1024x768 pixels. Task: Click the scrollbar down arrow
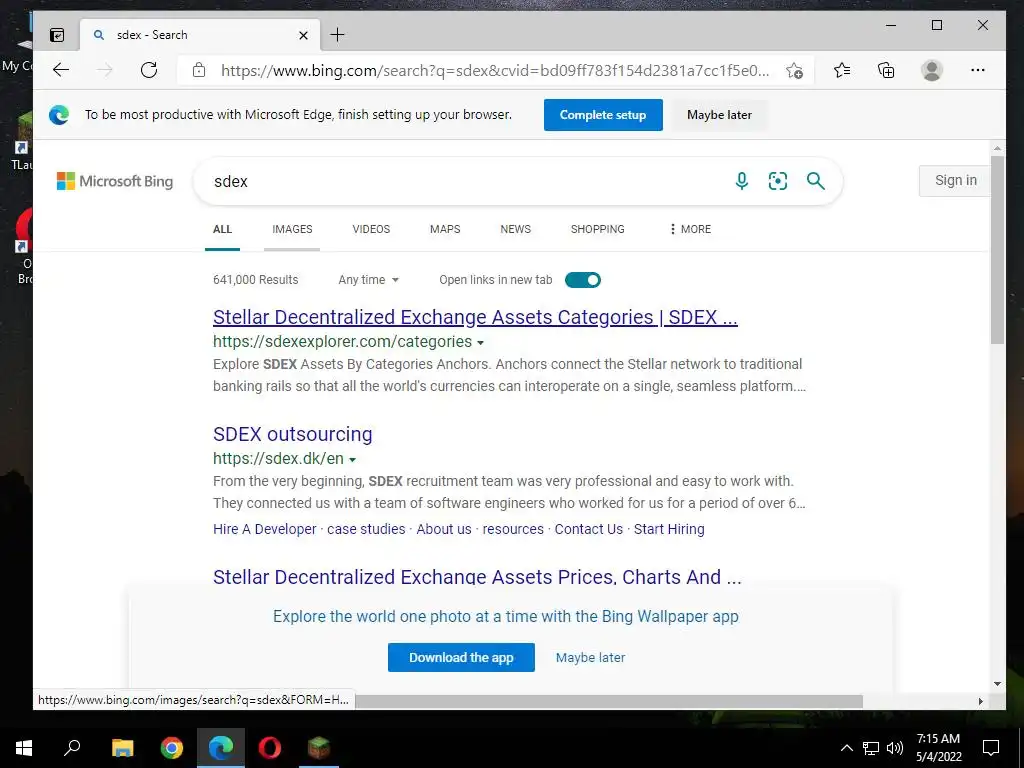[997, 684]
